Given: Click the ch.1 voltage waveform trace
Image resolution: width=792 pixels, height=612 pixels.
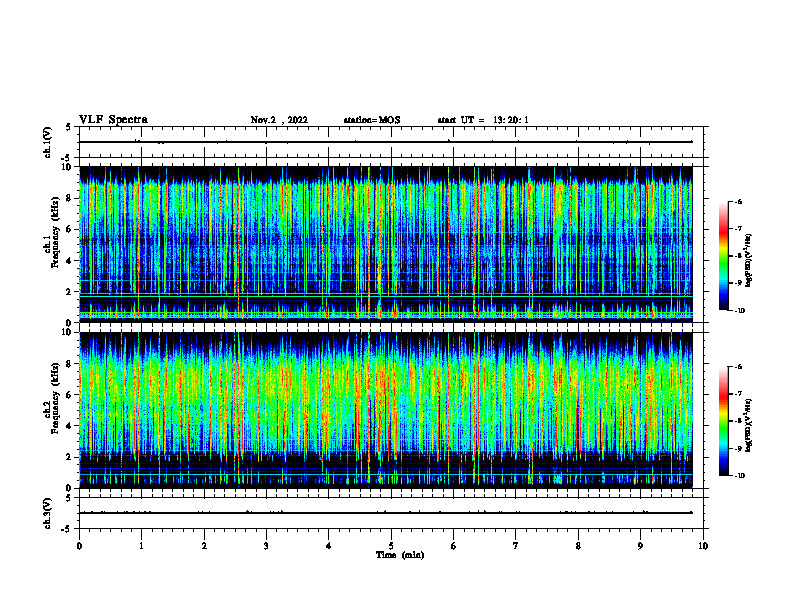Looking at the screenshot, I should coord(386,142).
